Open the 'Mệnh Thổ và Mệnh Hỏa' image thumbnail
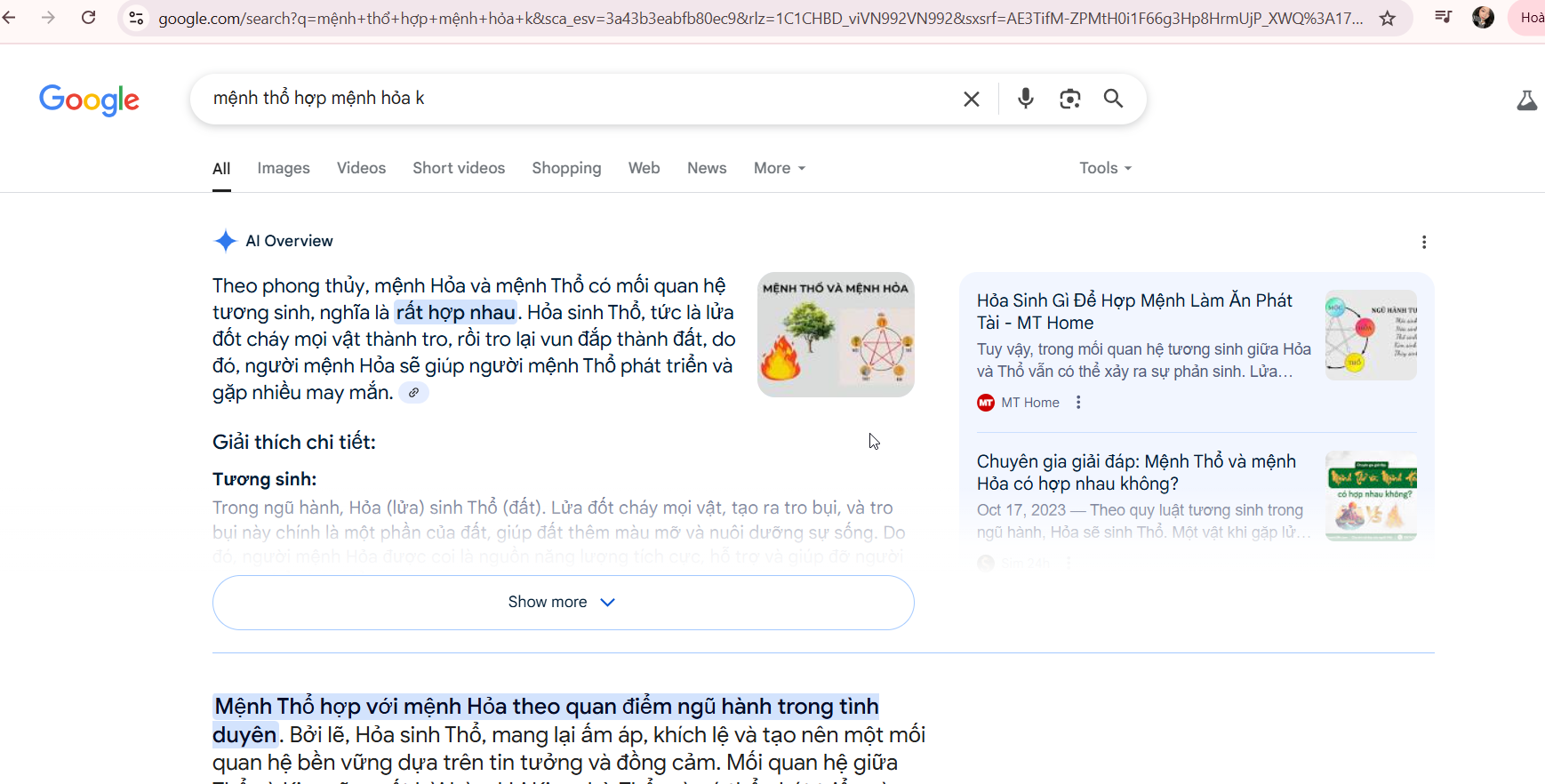This screenshot has height=784, width=1545. (x=836, y=334)
